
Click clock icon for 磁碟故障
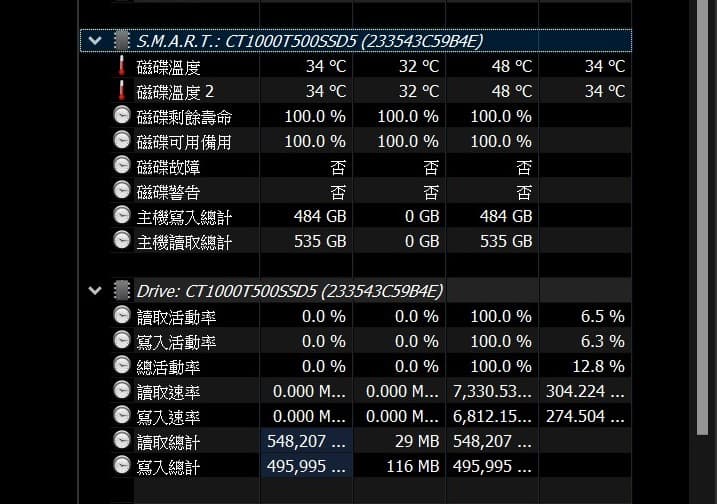(122, 165)
